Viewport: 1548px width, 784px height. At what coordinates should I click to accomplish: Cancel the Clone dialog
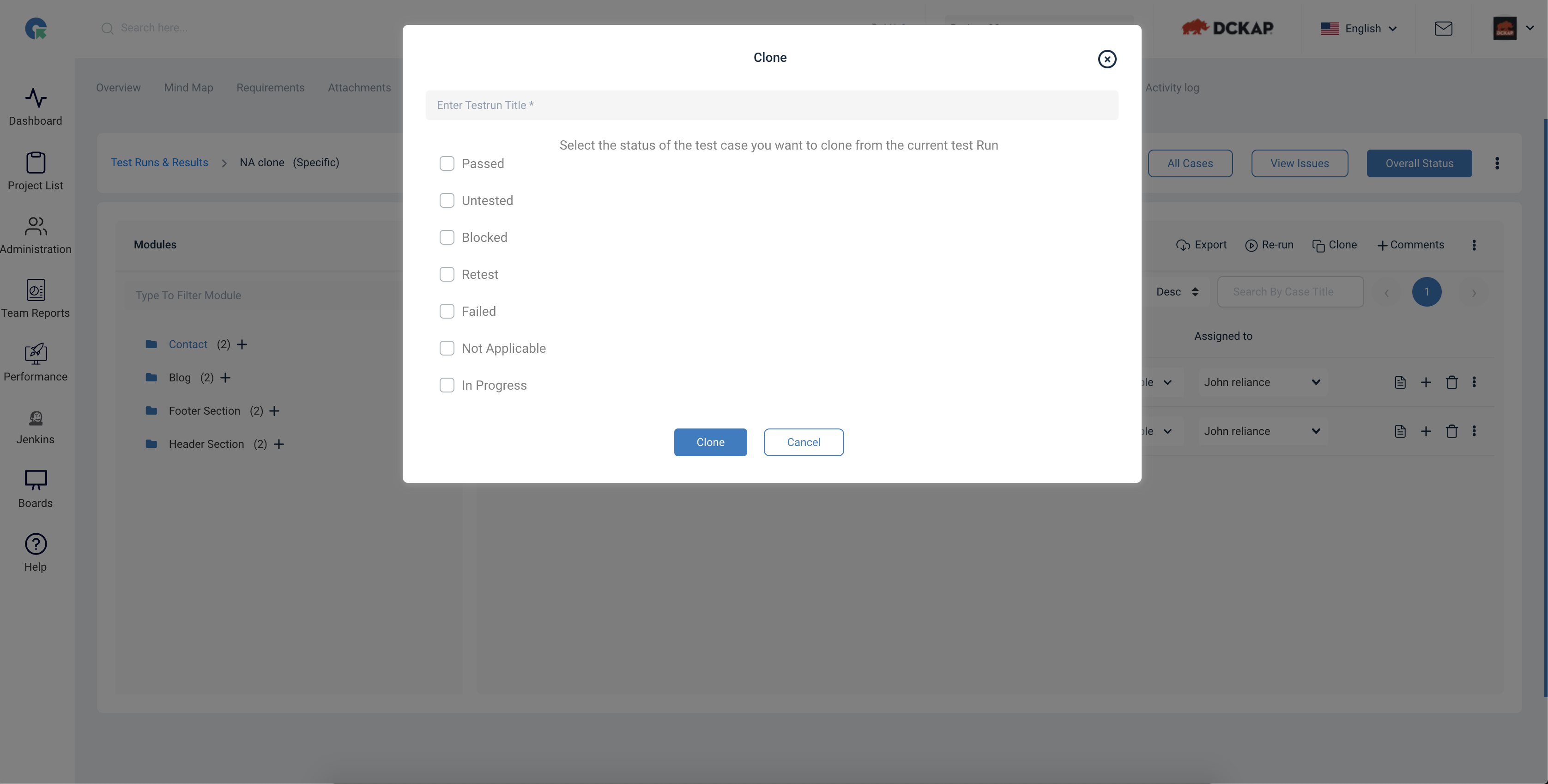[804, 442]
